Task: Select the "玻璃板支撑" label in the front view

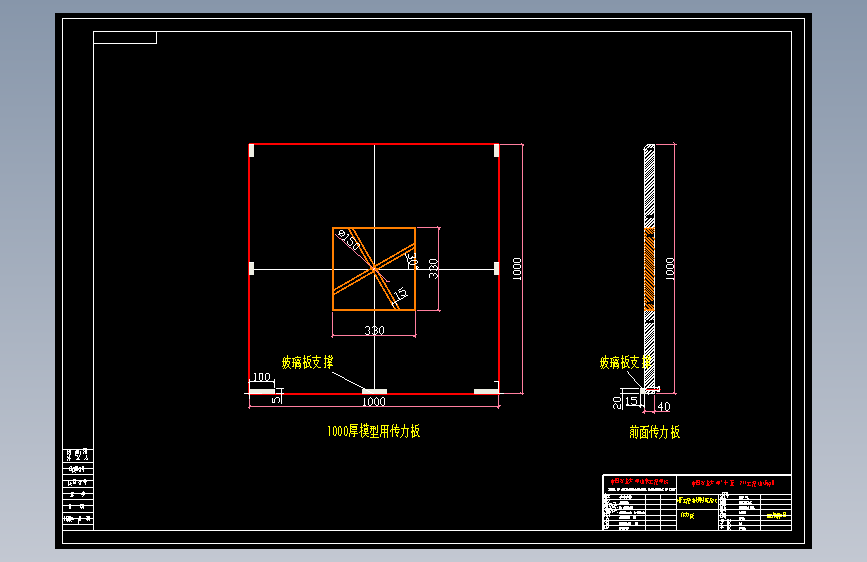Action: pos(307,362)
